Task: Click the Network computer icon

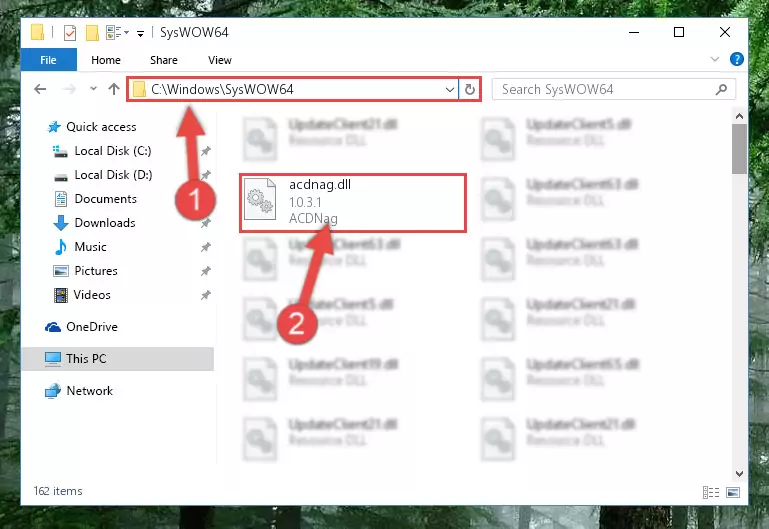Action: click(x=53, y=391)
